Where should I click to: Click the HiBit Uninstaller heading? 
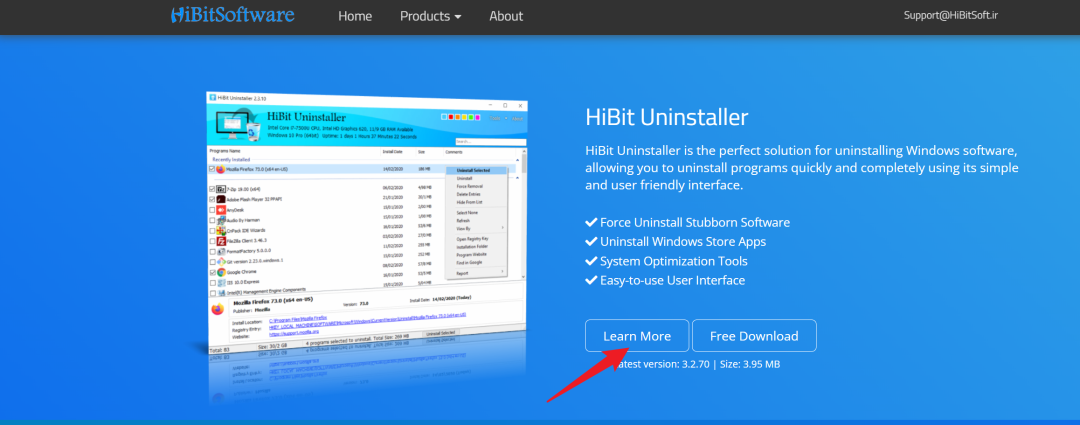pyautogui.click(x=667, y=116)
